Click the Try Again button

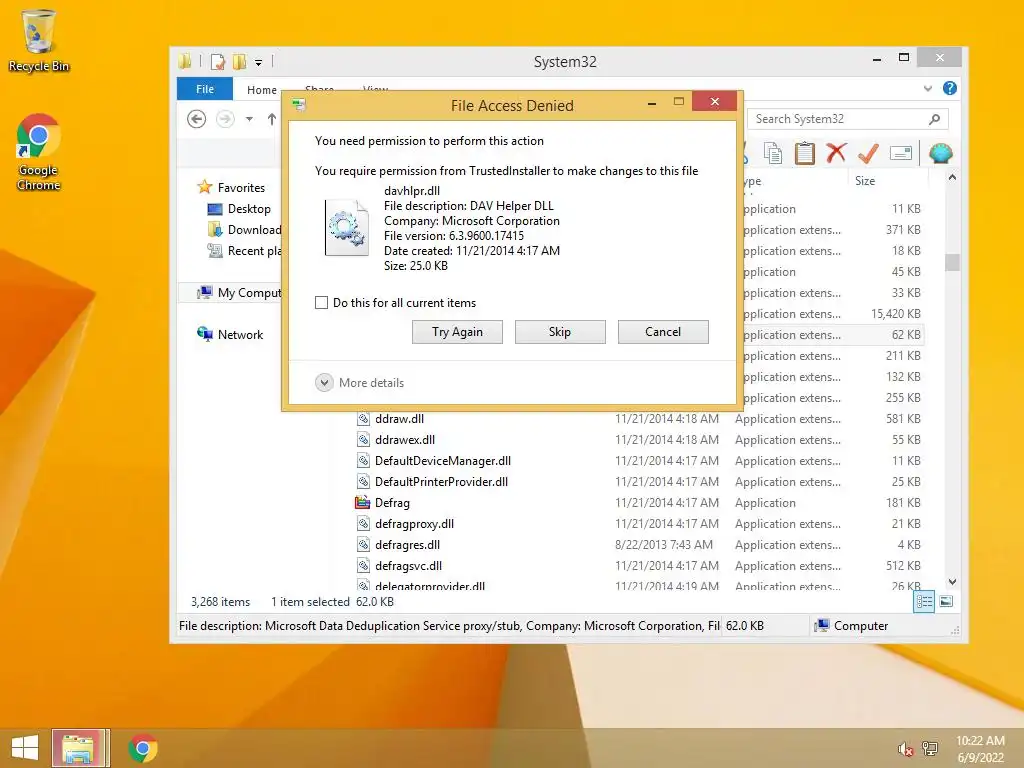[x=457, y=332]
